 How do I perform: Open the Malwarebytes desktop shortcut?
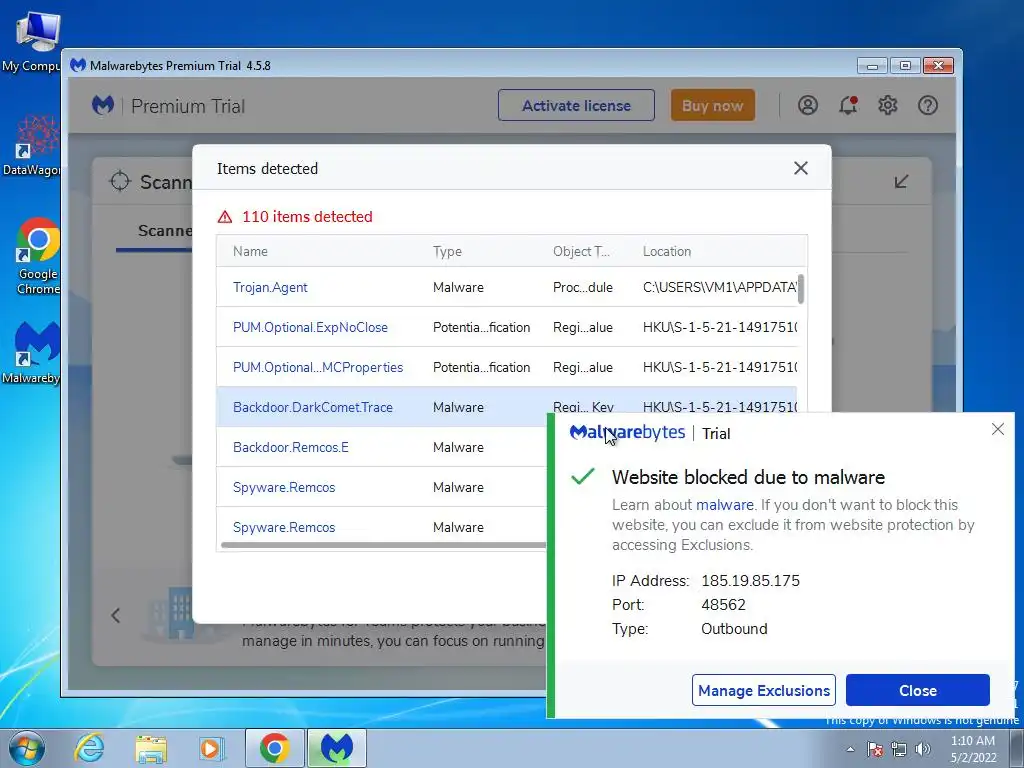[31, 353]
